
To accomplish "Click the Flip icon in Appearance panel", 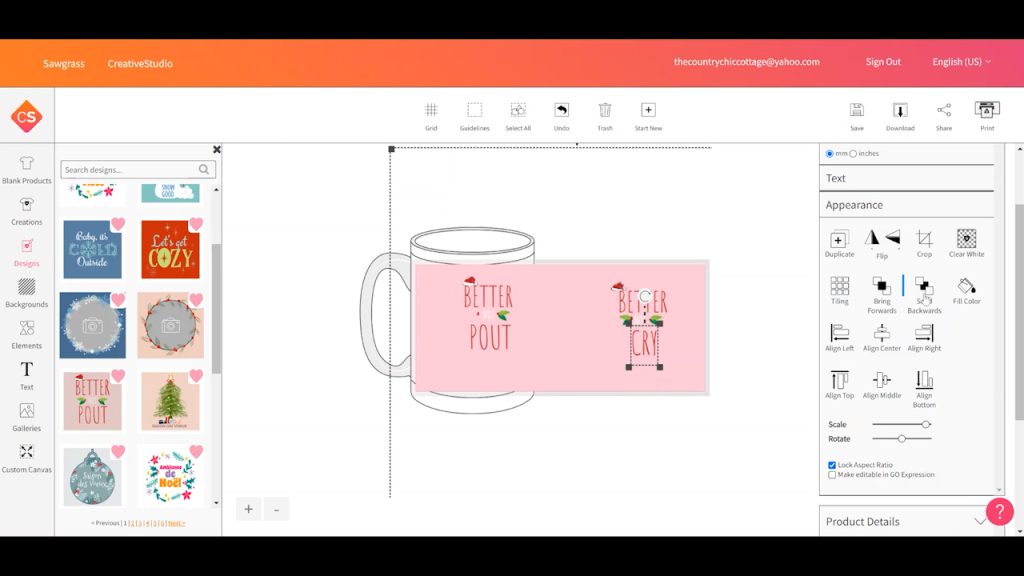I will pos(882,239).
